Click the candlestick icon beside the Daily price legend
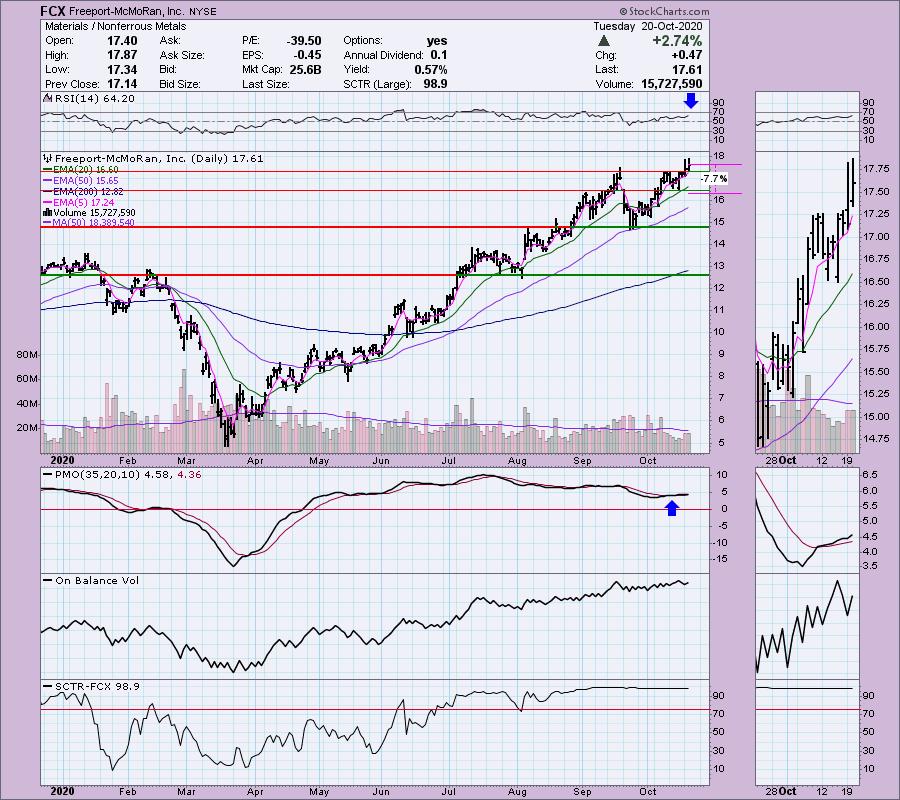This screenshot has height=800, width=900. coord(48,158)
